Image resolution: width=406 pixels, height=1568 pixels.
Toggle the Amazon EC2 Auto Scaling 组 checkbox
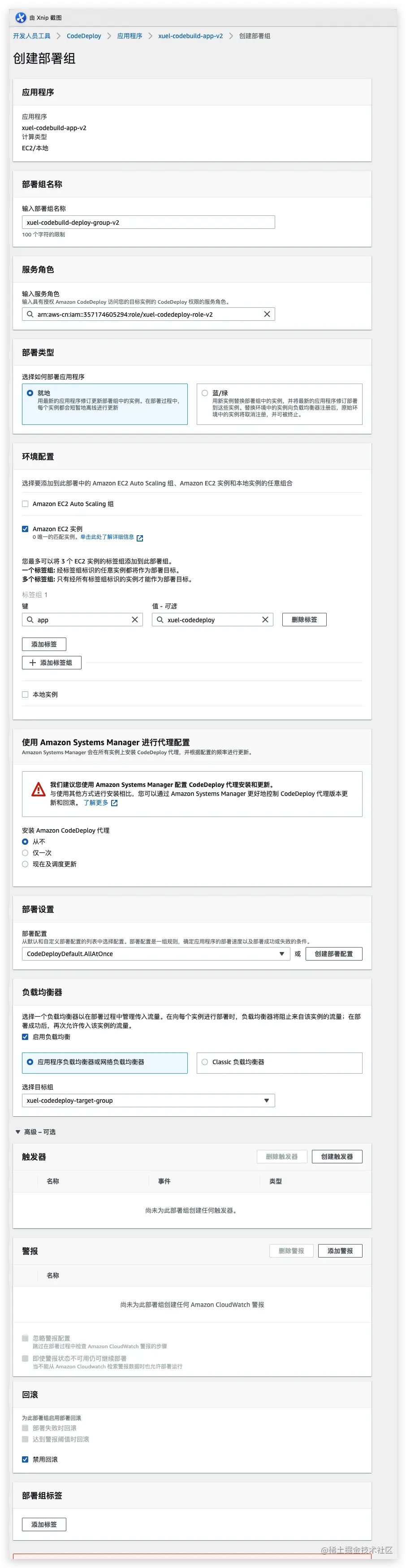(x=25, y=504)
